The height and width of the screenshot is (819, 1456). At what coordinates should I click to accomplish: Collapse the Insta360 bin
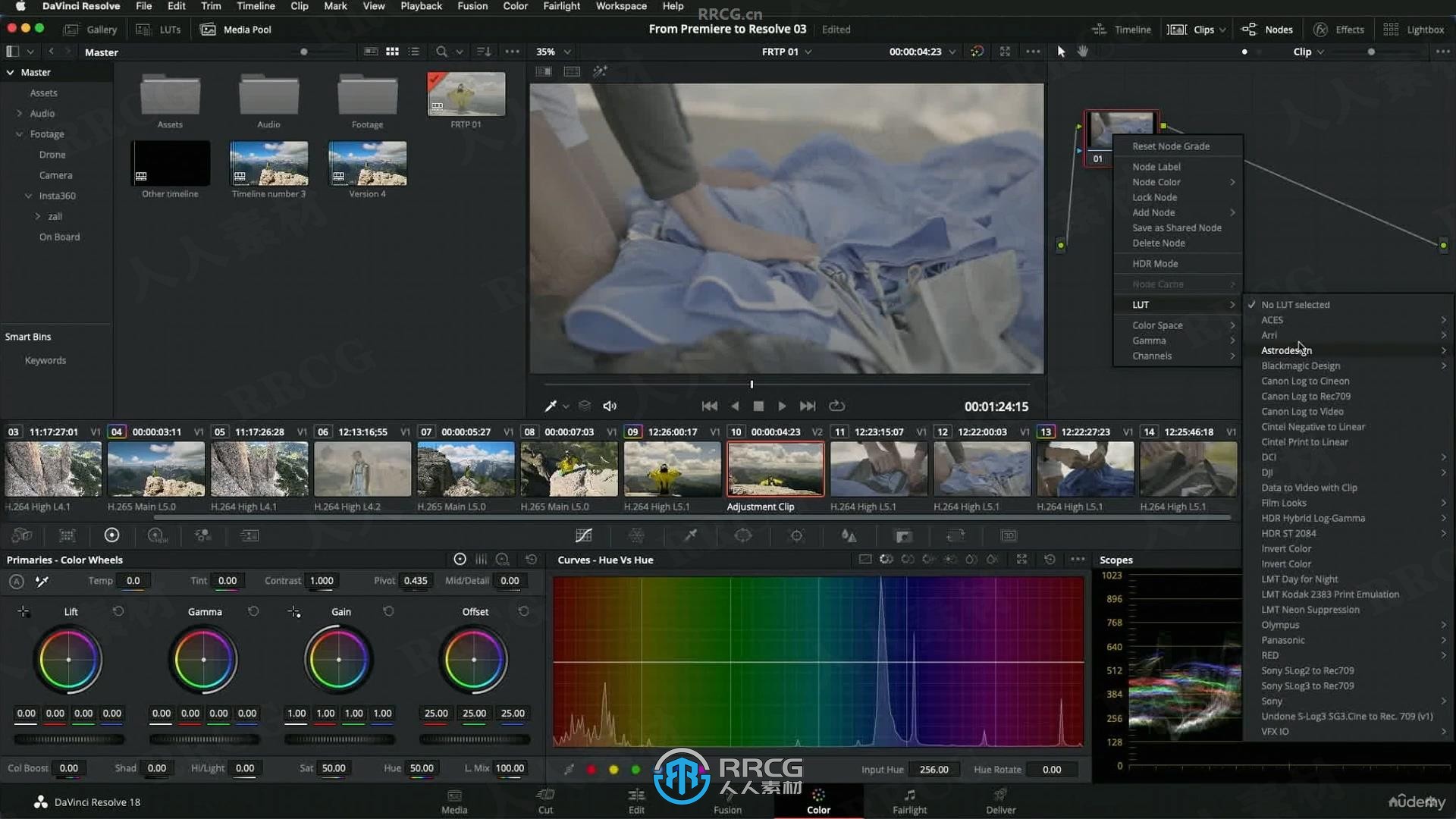(x=28, y=196)
